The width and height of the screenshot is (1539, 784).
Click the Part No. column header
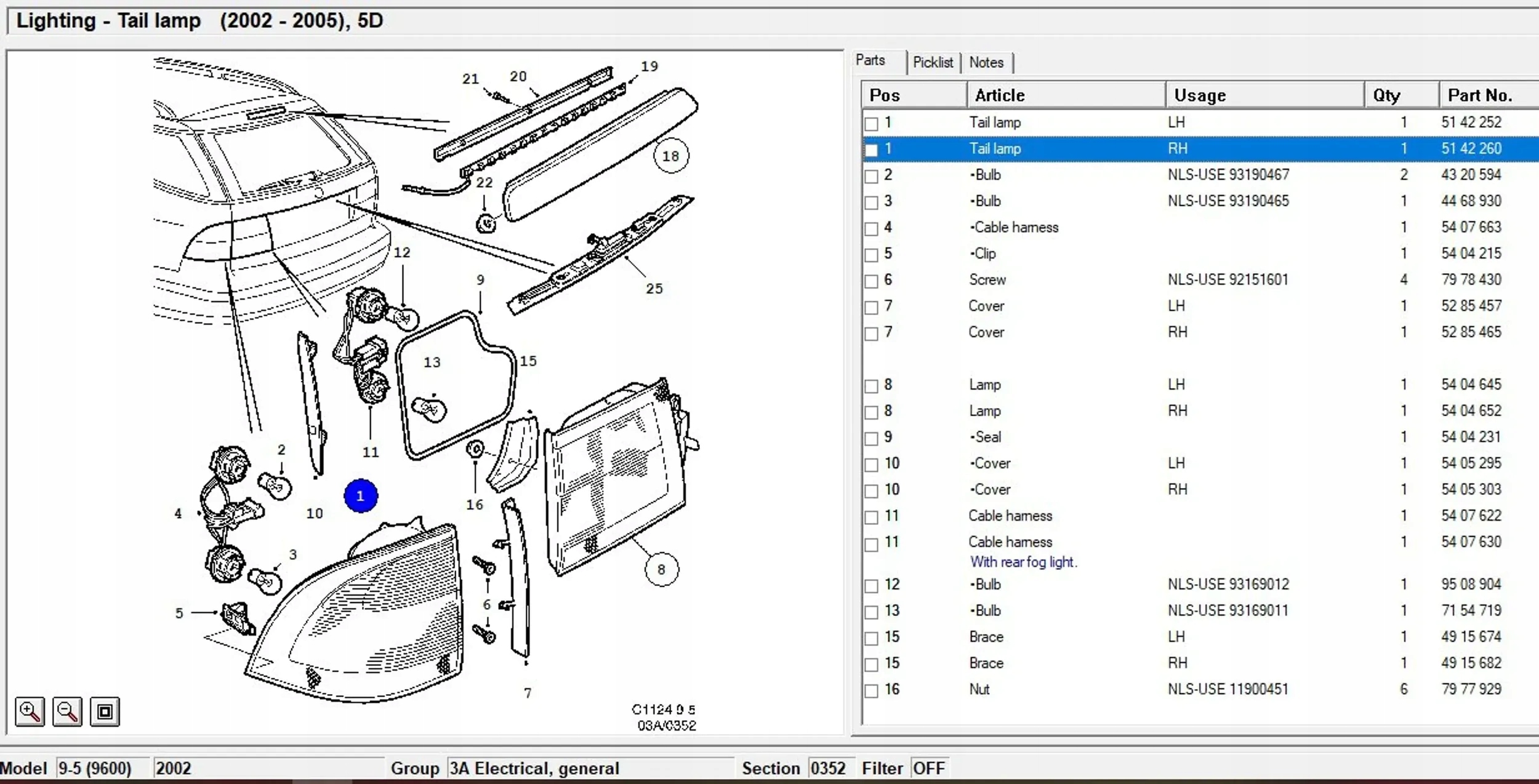[1489, 95]
